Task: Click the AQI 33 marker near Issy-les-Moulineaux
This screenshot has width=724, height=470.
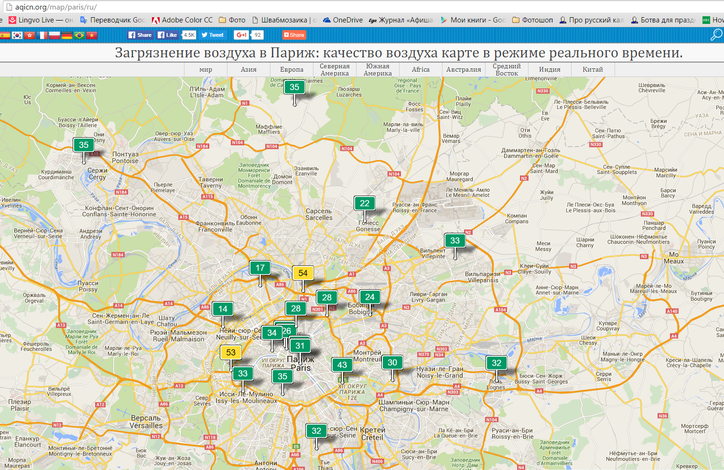Action: coord(243,373)
